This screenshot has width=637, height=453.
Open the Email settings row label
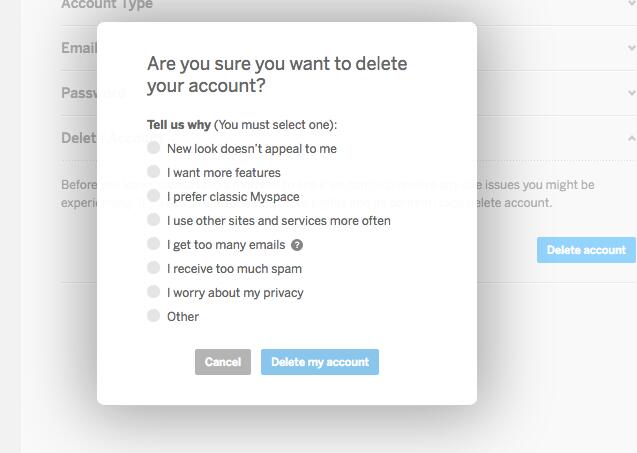click(79, 48)
